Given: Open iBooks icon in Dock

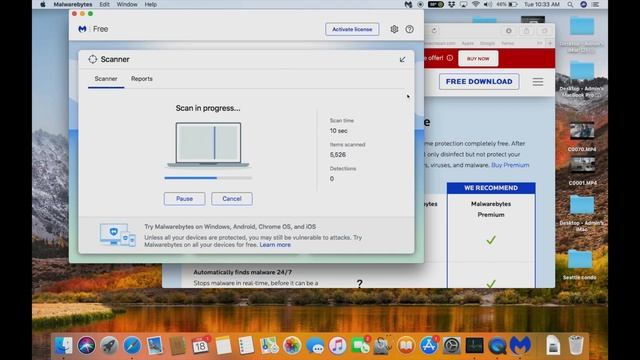Looking at the screenshot, I should coord(406,346).
